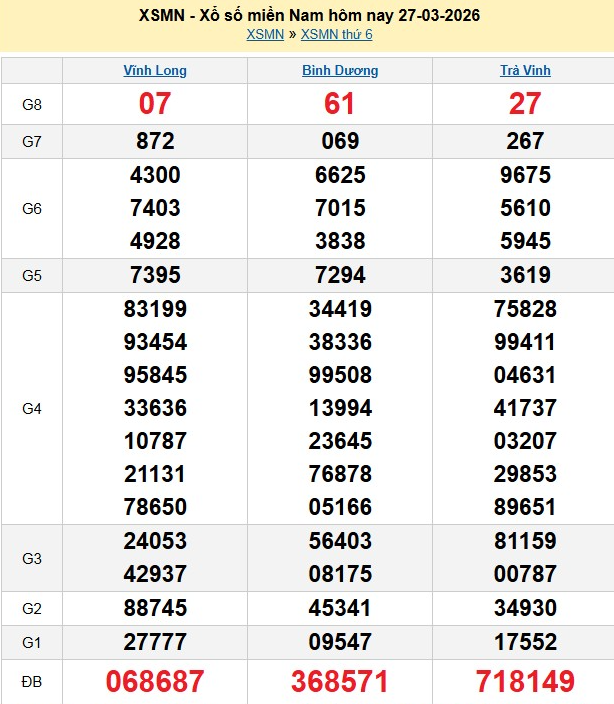This screenshot has height=704, width=614.
Task: Open the Vĩnh Long province link
Action: 155,71
